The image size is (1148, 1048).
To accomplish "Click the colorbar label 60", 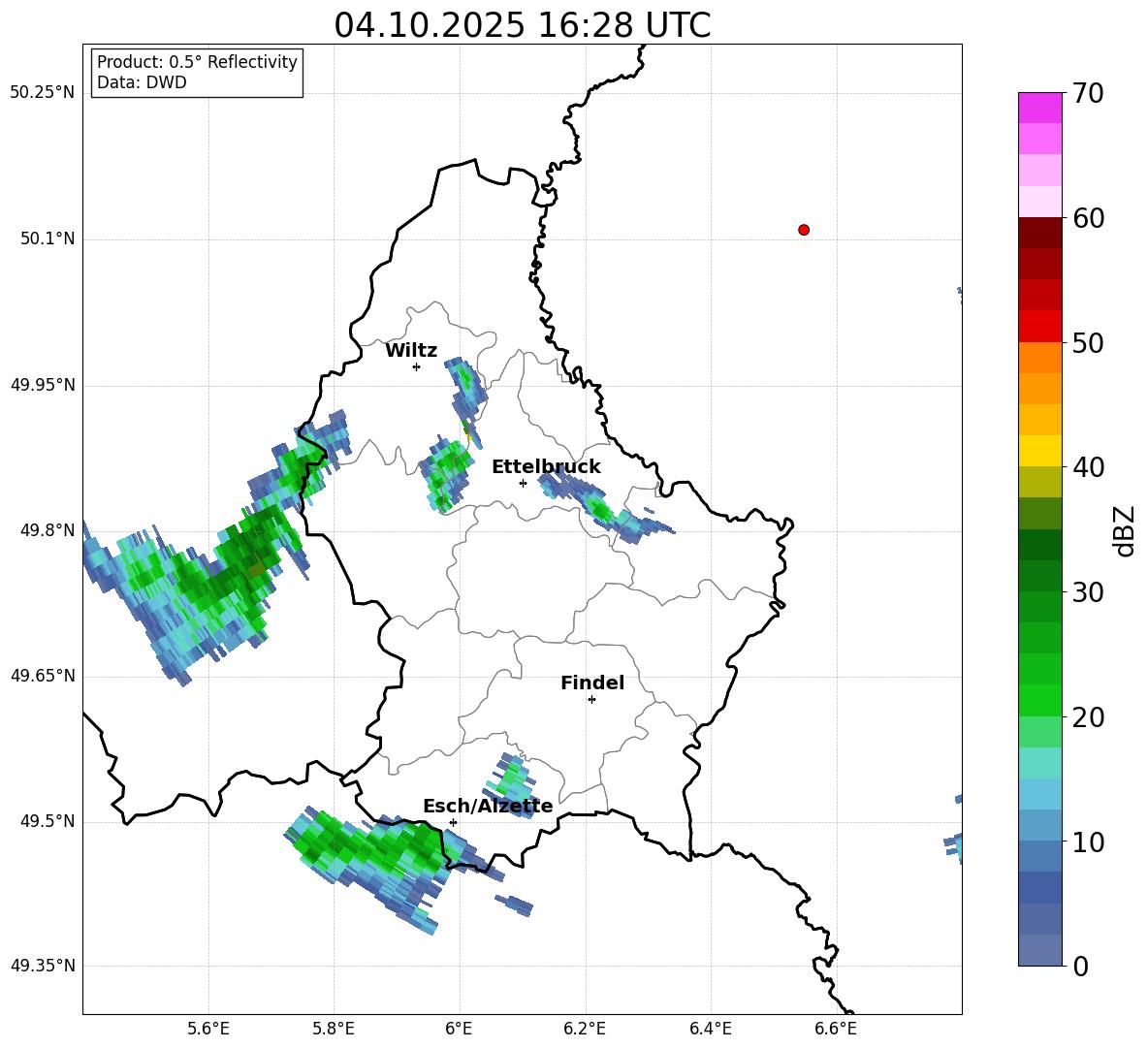I will (1088, 218).
